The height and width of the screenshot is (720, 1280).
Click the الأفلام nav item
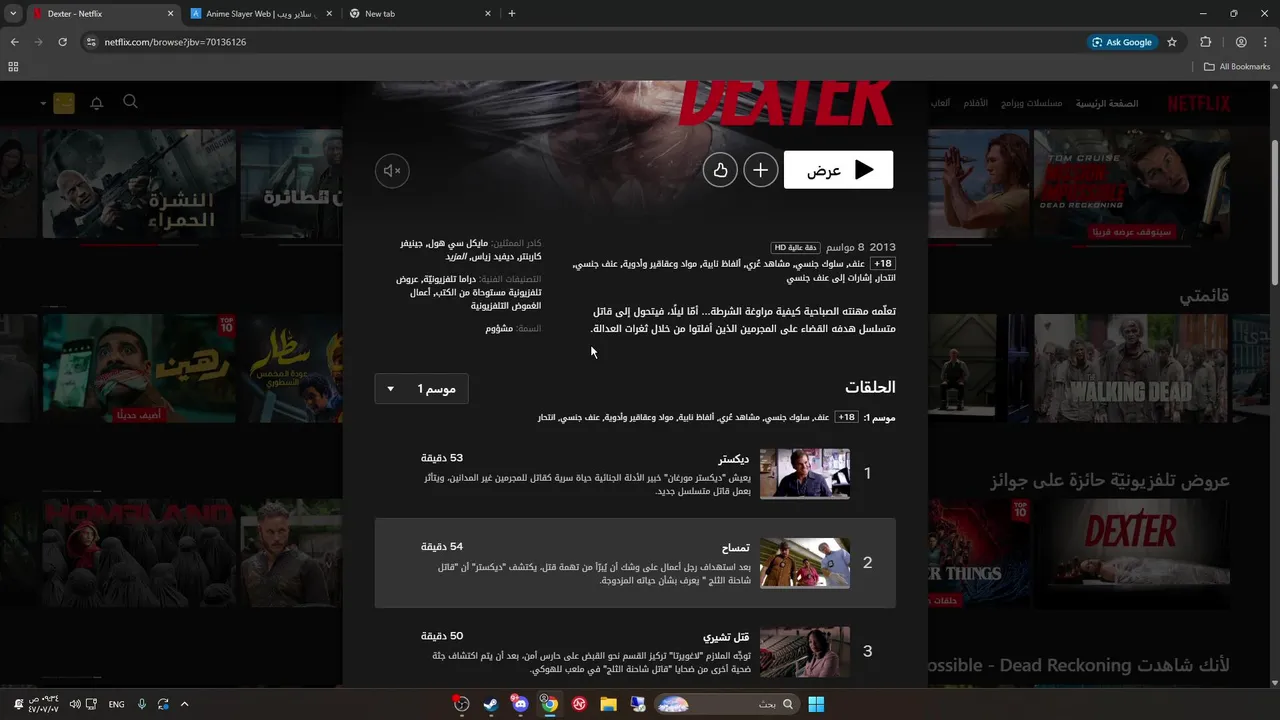[975, 103]
